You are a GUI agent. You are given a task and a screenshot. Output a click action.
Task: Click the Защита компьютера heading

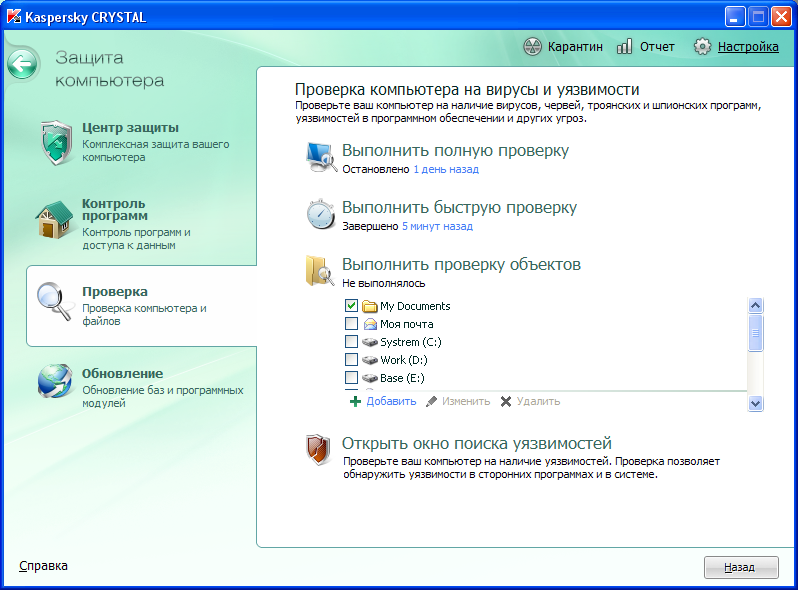pyautogui.click(x=109, y=69)
